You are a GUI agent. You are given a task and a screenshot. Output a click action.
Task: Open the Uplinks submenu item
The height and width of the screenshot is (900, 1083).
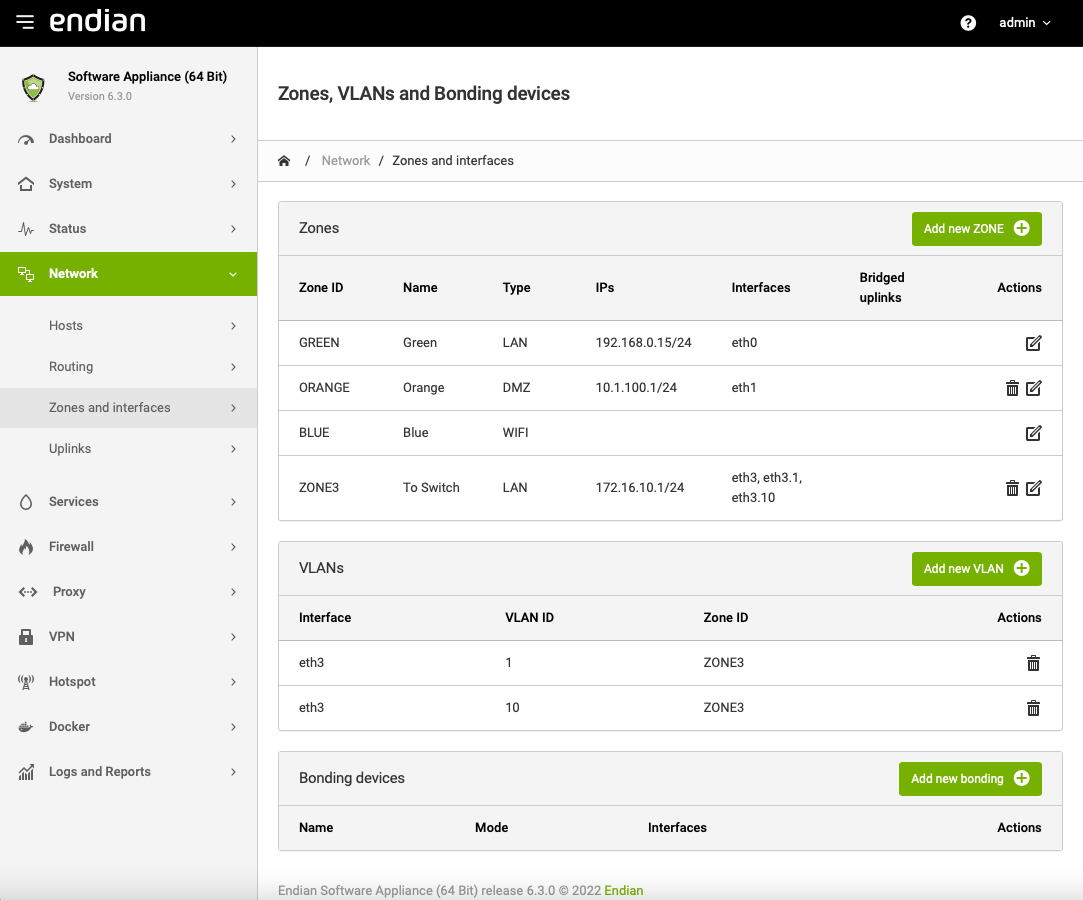(x=128, y=449)
